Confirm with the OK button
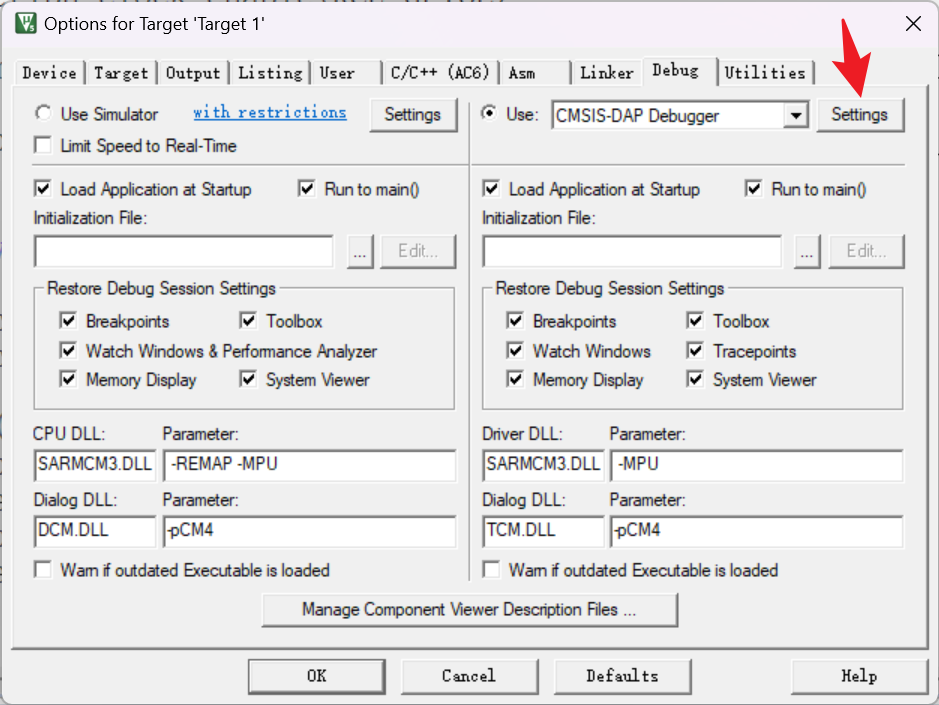 tap(317, 676)
